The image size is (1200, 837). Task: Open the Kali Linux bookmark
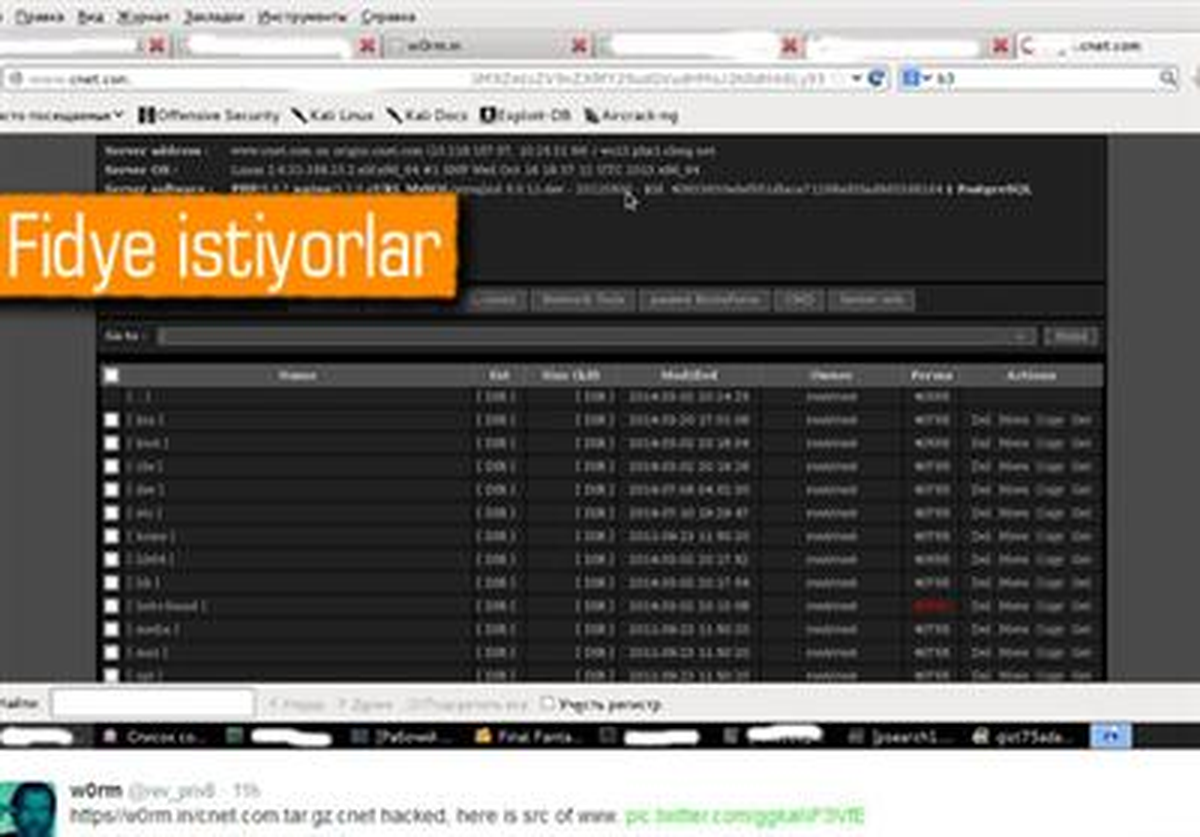[333, 116]
